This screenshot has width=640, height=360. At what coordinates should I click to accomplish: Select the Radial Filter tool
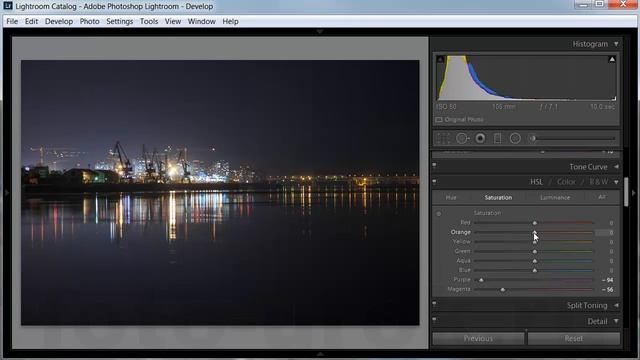coord(515,139)
